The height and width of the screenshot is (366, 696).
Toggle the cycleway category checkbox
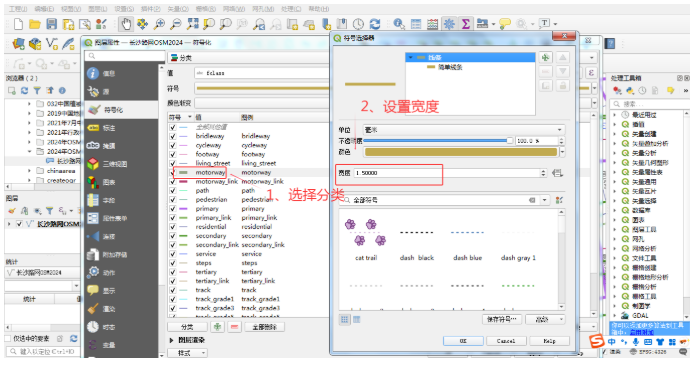[x=173, y=145]
